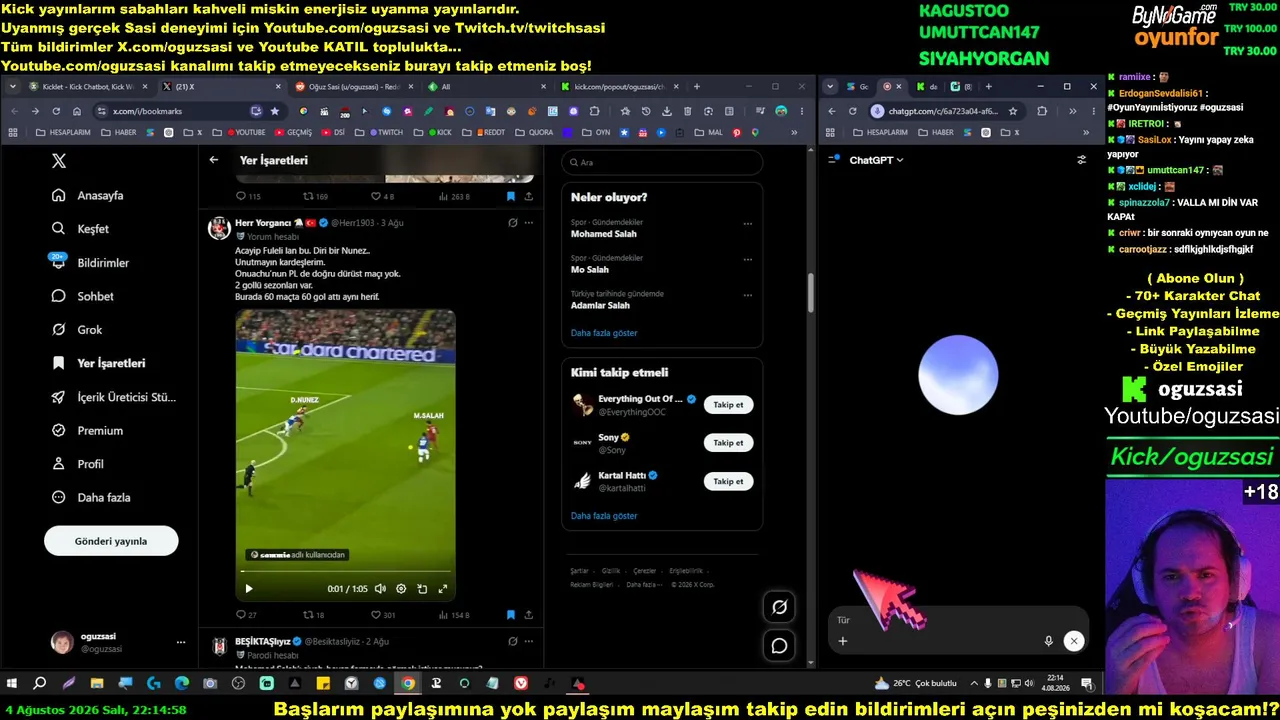Open options for Mohamed Salah trend
1280x720 pixels.
(747, 224)
